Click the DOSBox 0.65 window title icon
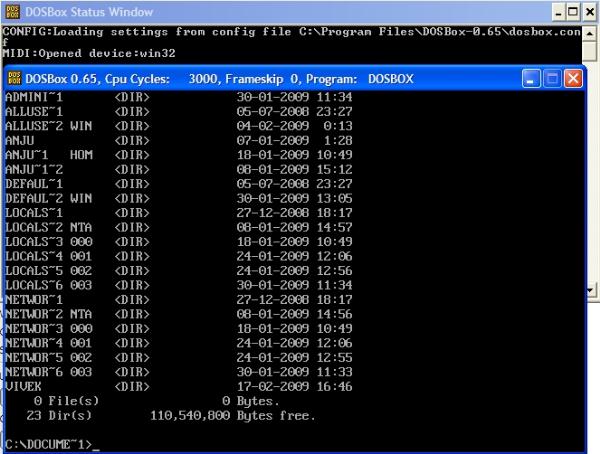600x454 pixels. [15, 78]
